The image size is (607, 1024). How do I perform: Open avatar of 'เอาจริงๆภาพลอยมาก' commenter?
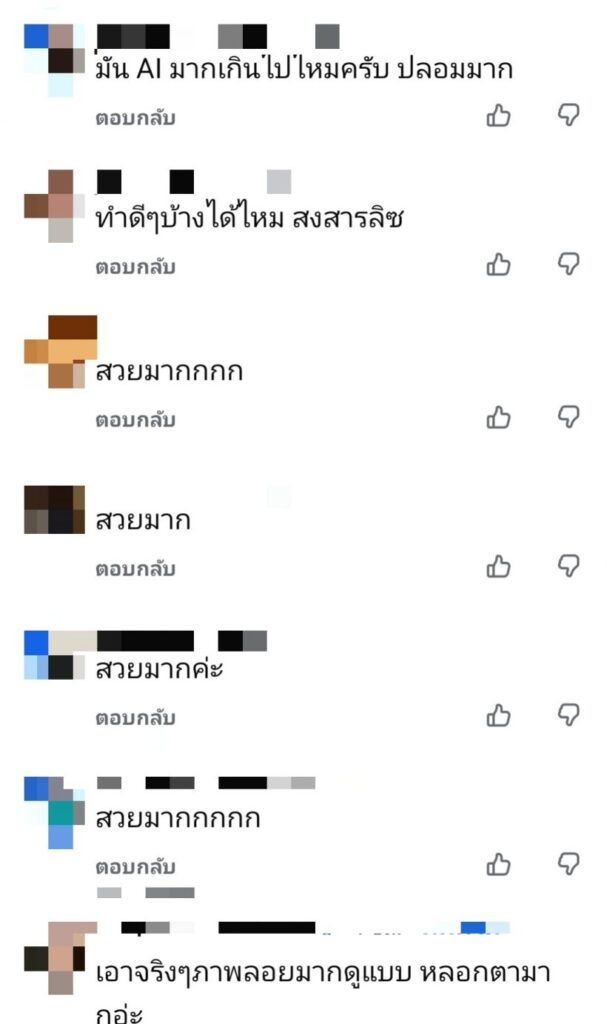tap(54, 957)
